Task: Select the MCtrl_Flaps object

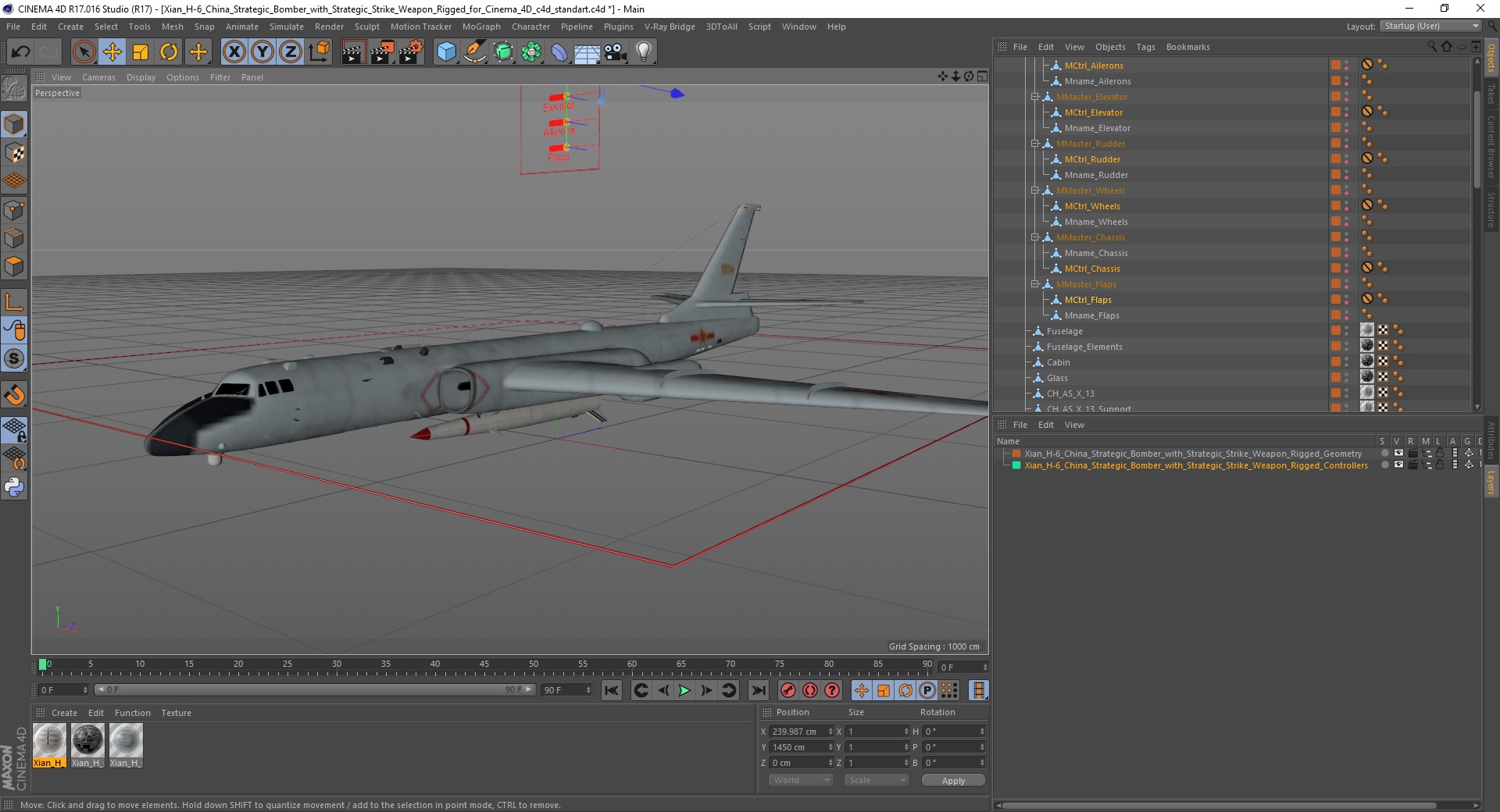Action: coord(1087,300)
